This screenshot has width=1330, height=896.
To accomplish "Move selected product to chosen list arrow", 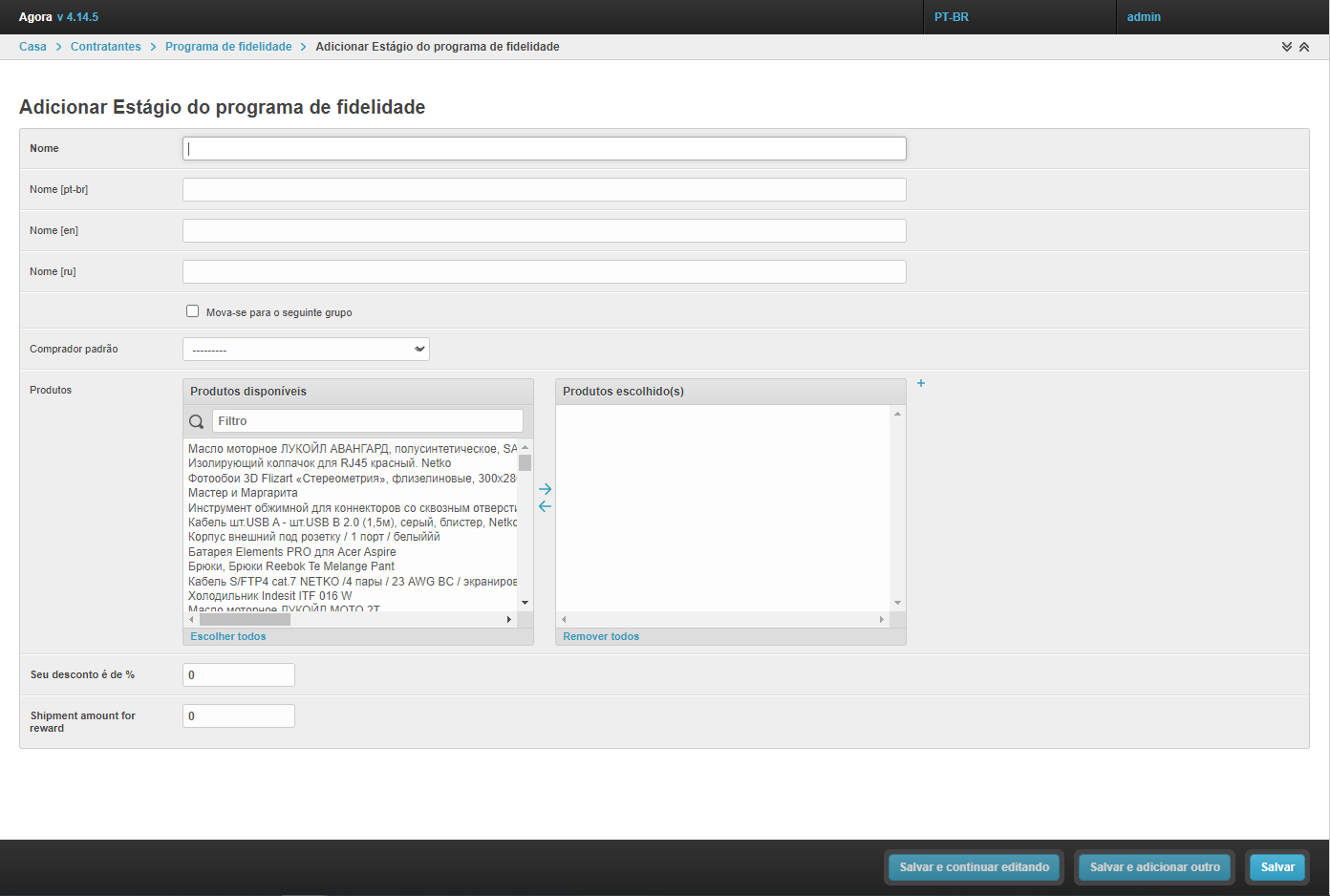I will 545,489.
